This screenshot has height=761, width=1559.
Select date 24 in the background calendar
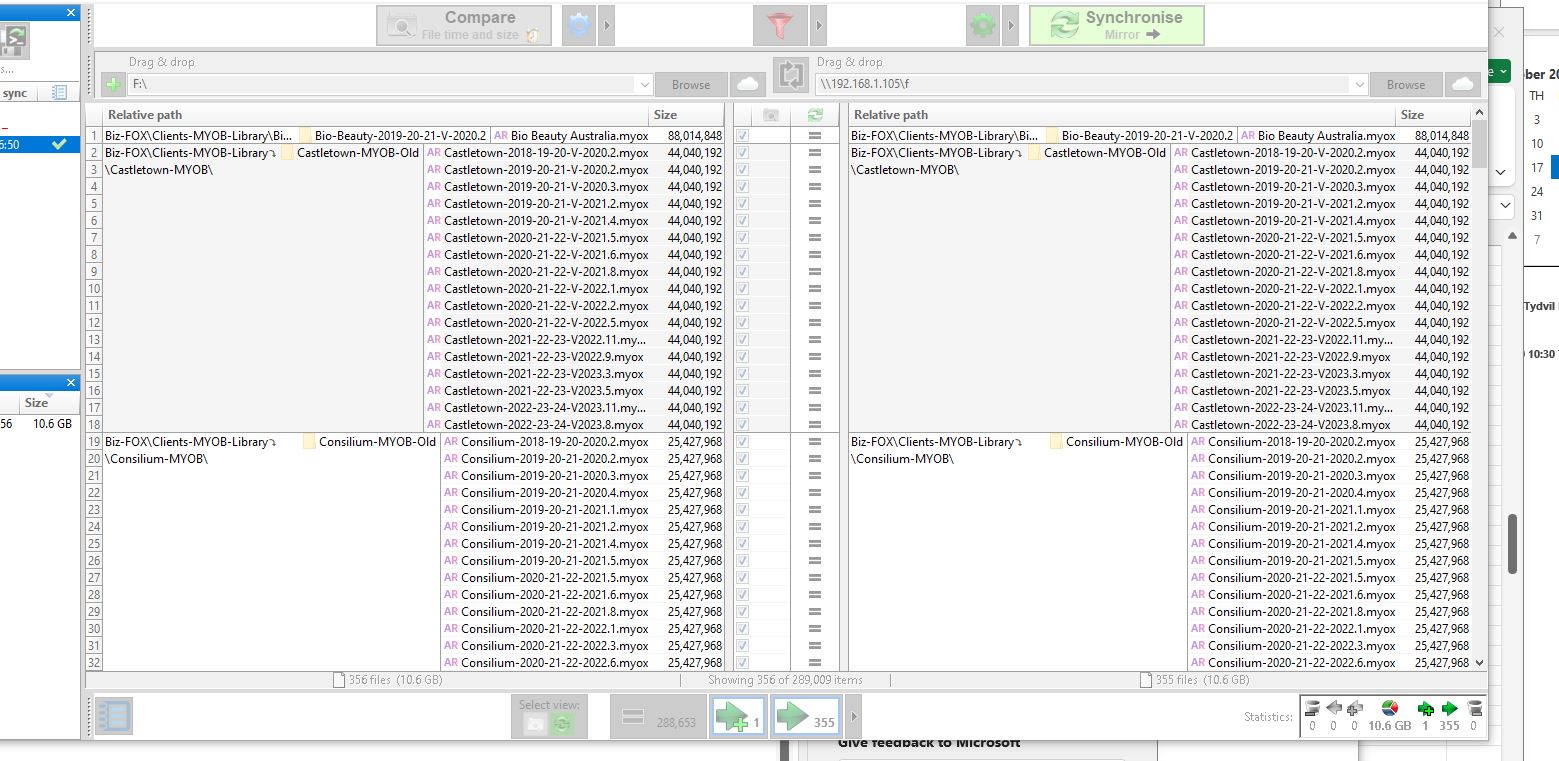[1537, 192]
